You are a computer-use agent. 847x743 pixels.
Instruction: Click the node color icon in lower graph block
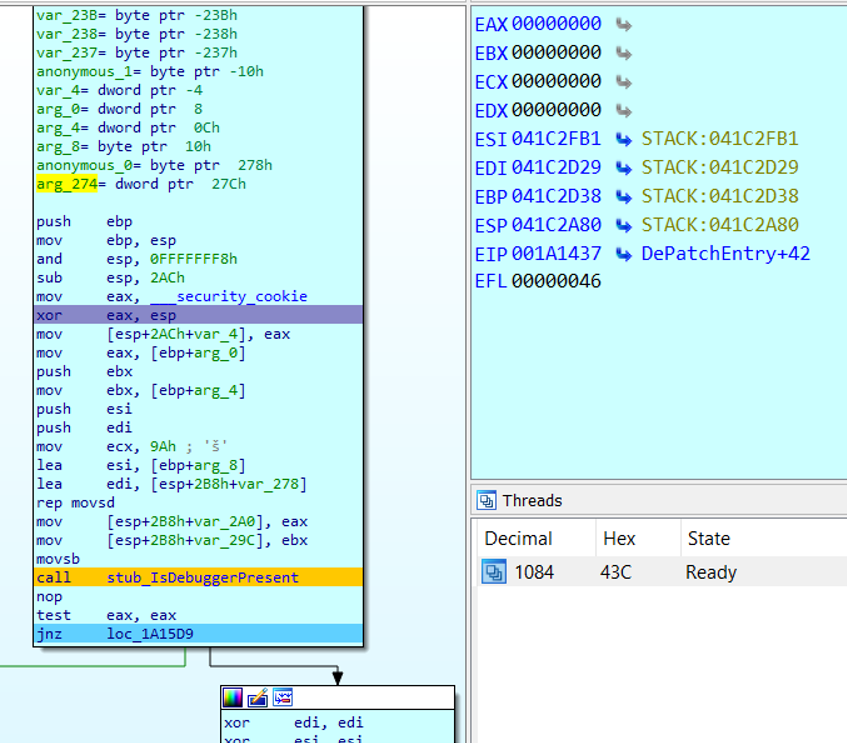coord(233,698)
